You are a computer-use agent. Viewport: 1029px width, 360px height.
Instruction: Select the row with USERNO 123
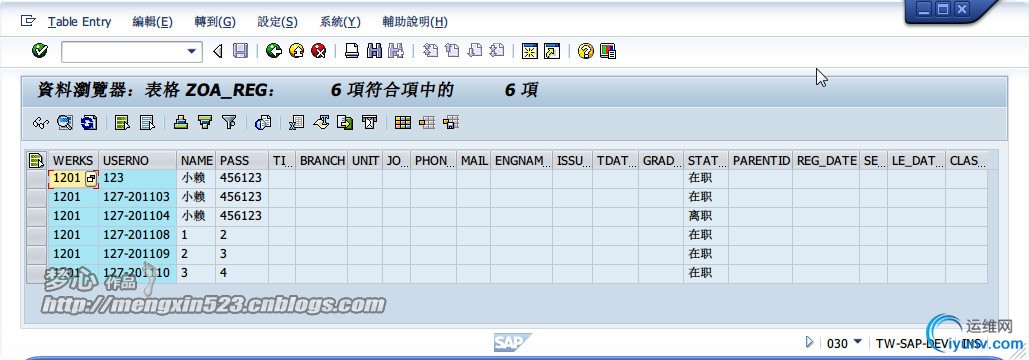click(x=37, y=178)
